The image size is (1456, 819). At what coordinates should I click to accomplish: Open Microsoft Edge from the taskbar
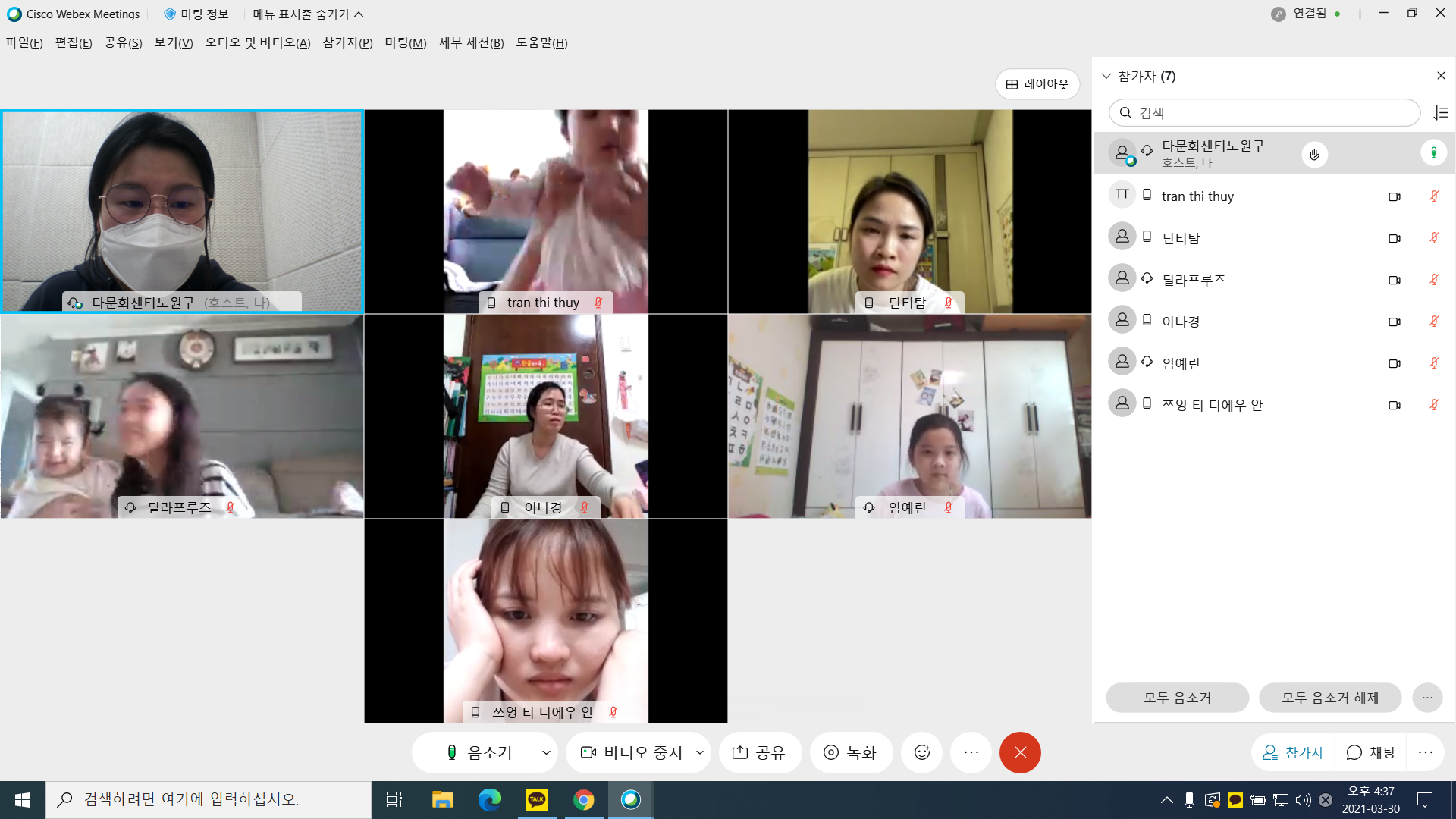click(489, 799)
